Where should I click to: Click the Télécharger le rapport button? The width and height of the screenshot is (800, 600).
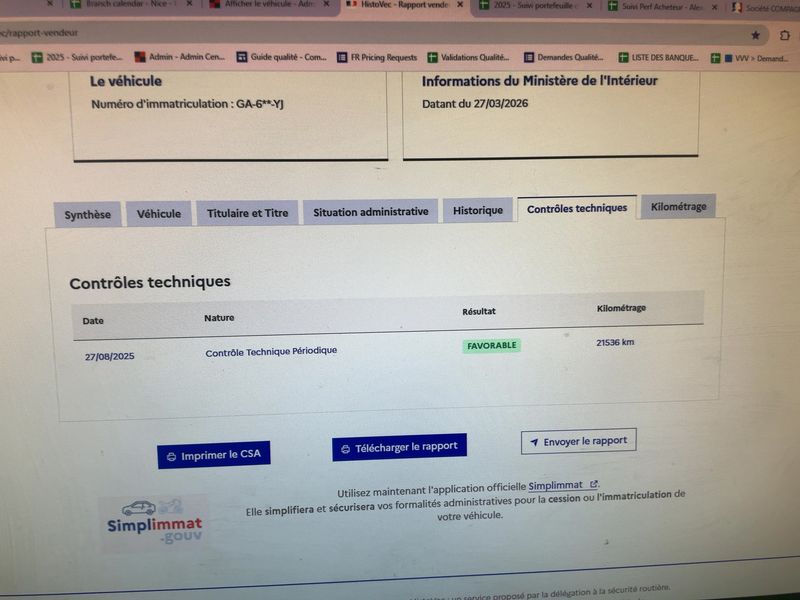click(399, 447)
